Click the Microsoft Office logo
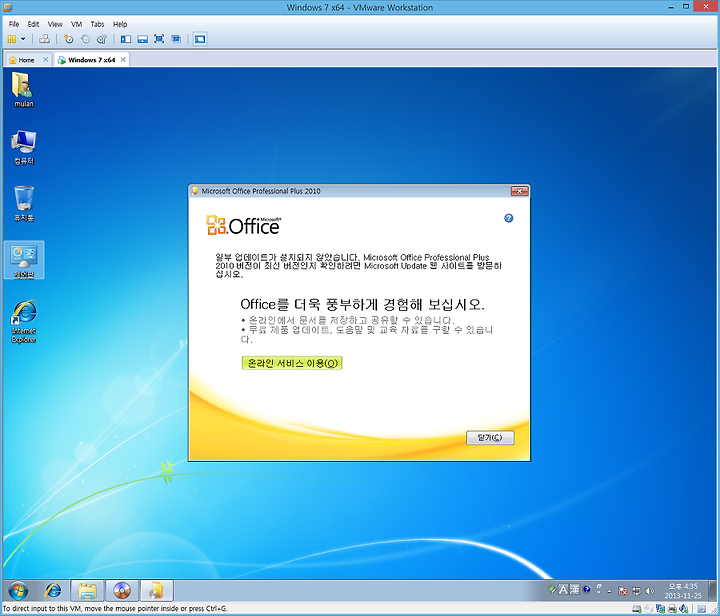The image size is (720, 616). [243, 225]
